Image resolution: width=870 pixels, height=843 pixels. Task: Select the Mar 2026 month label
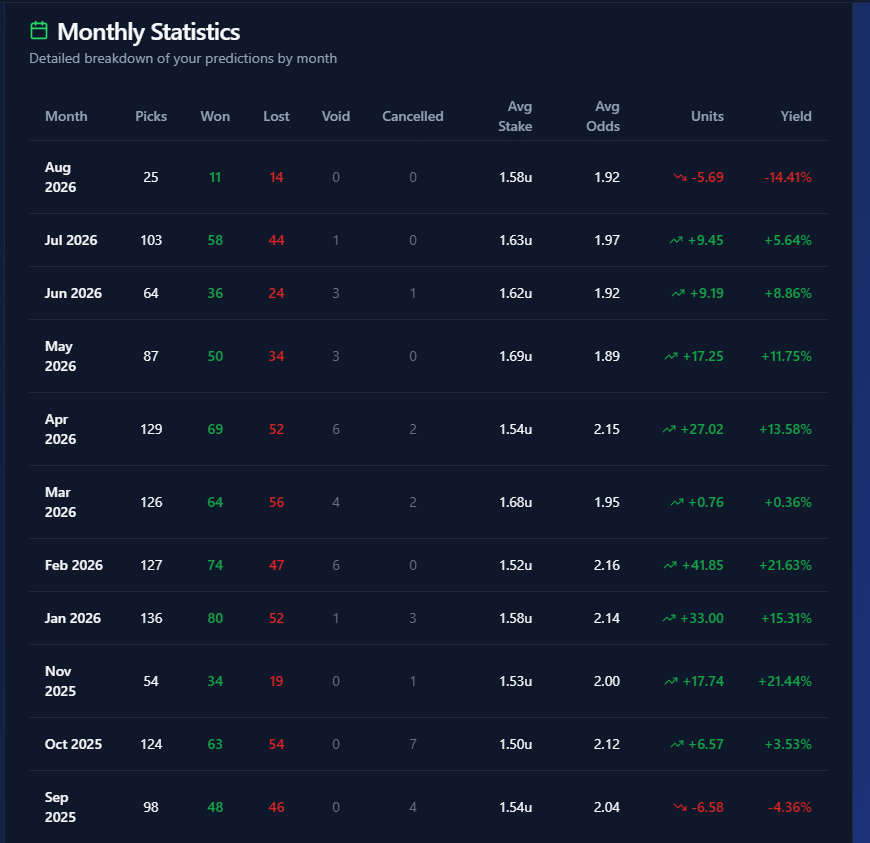pyautogui.click(x=60, y=502)
